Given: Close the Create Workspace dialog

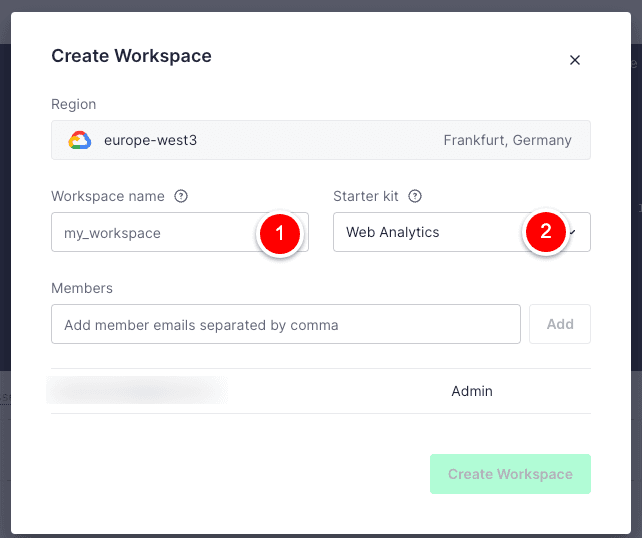Looking at the screenshot, I should pos(575,60).
